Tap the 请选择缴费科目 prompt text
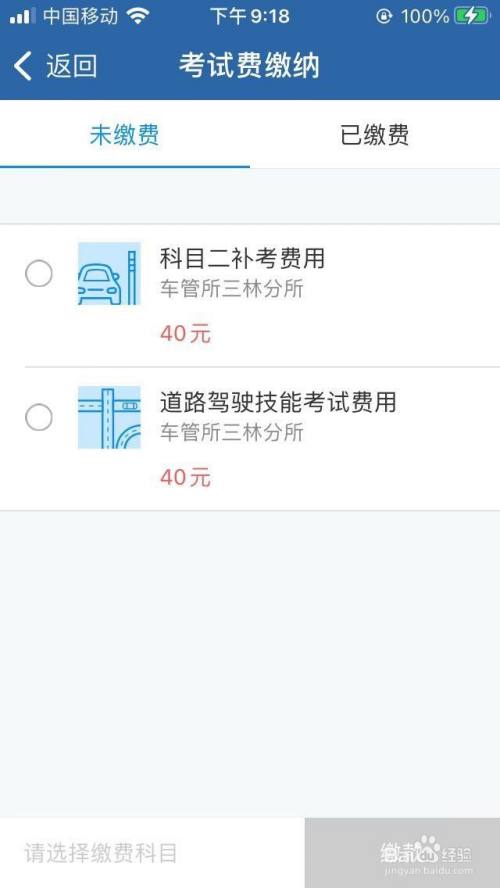This screenshot has height=888, width=500. pyautogui.click(x=101, y=853)
